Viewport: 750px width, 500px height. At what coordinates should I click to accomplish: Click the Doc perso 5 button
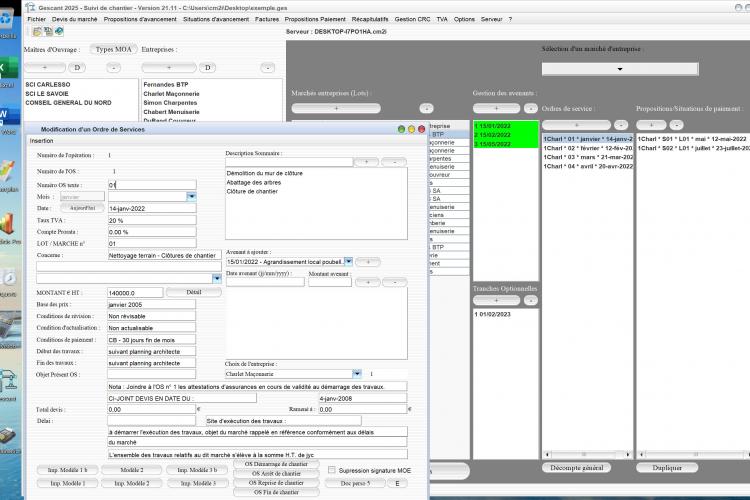pos(355,483)
